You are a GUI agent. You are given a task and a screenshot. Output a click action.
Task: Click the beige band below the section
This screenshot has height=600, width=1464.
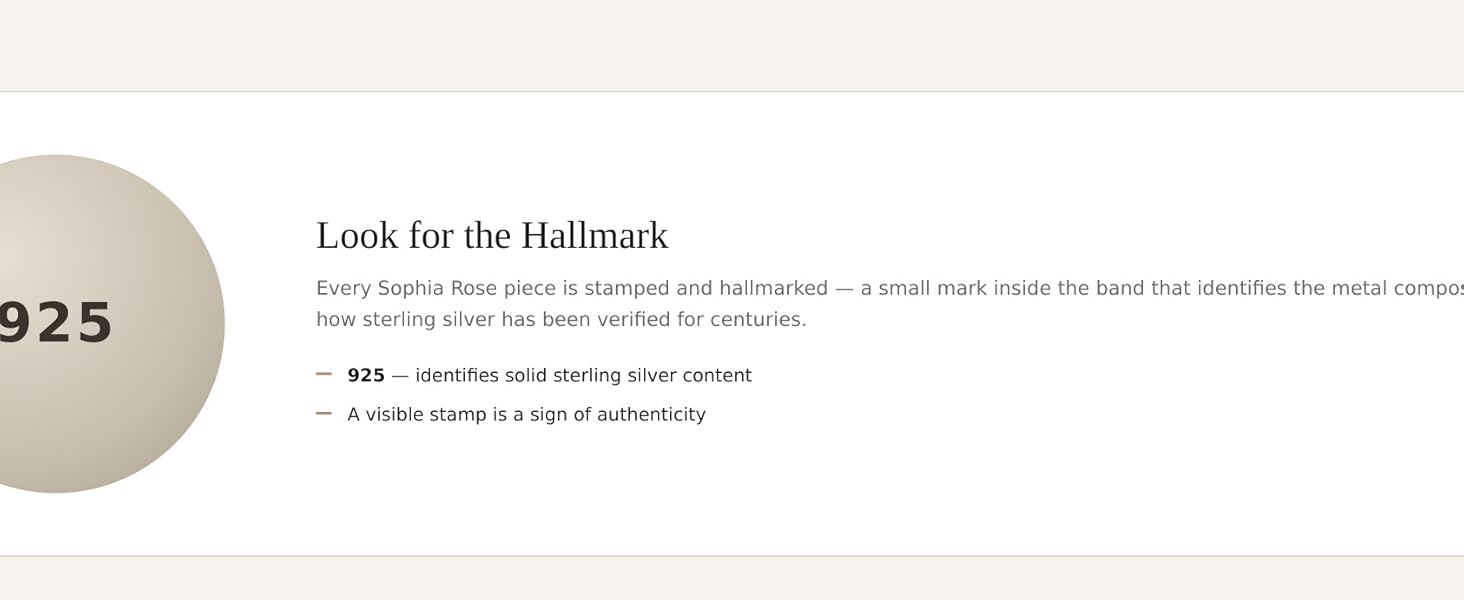732,578
